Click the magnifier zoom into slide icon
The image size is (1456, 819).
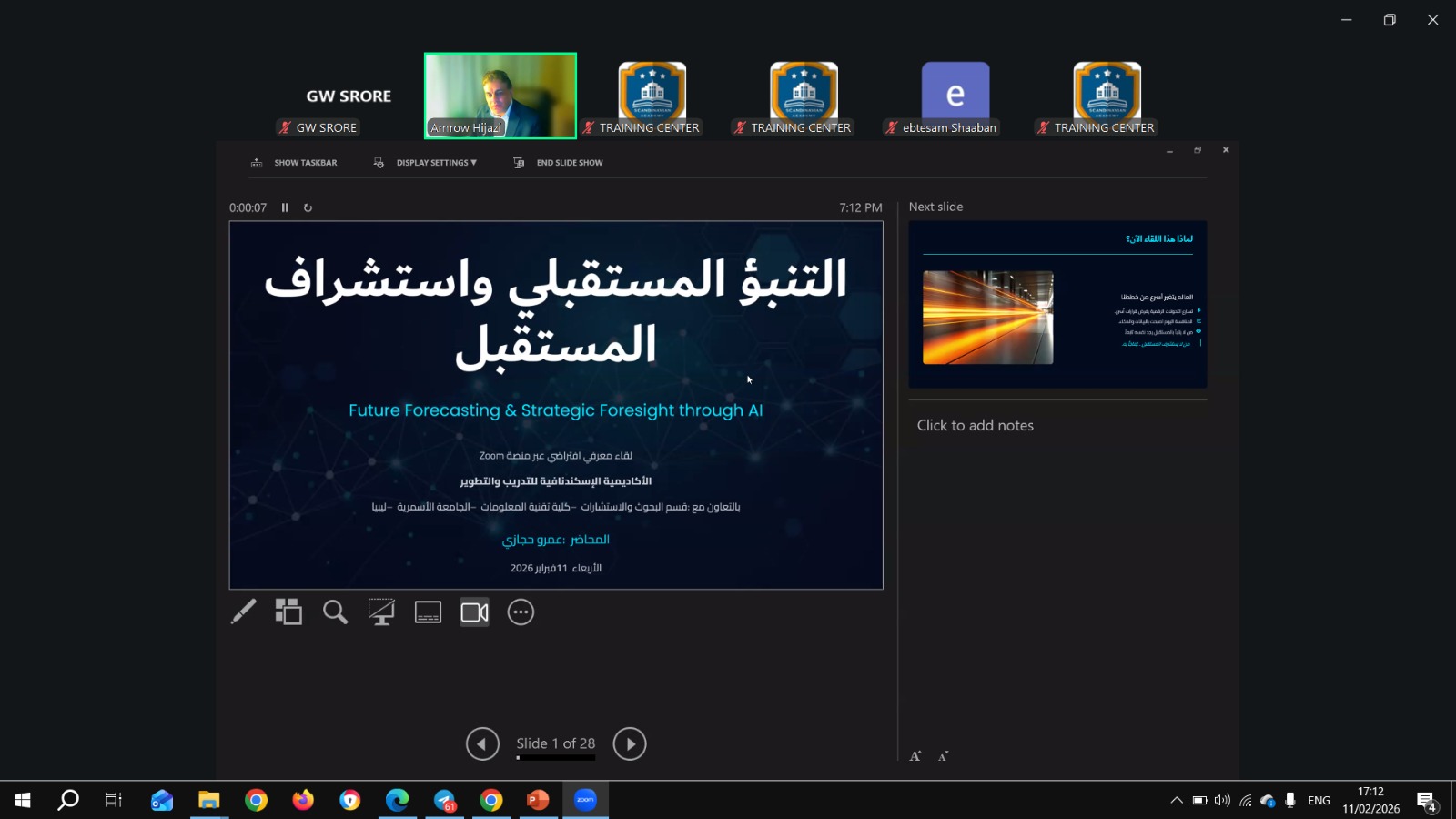[335, 612]
